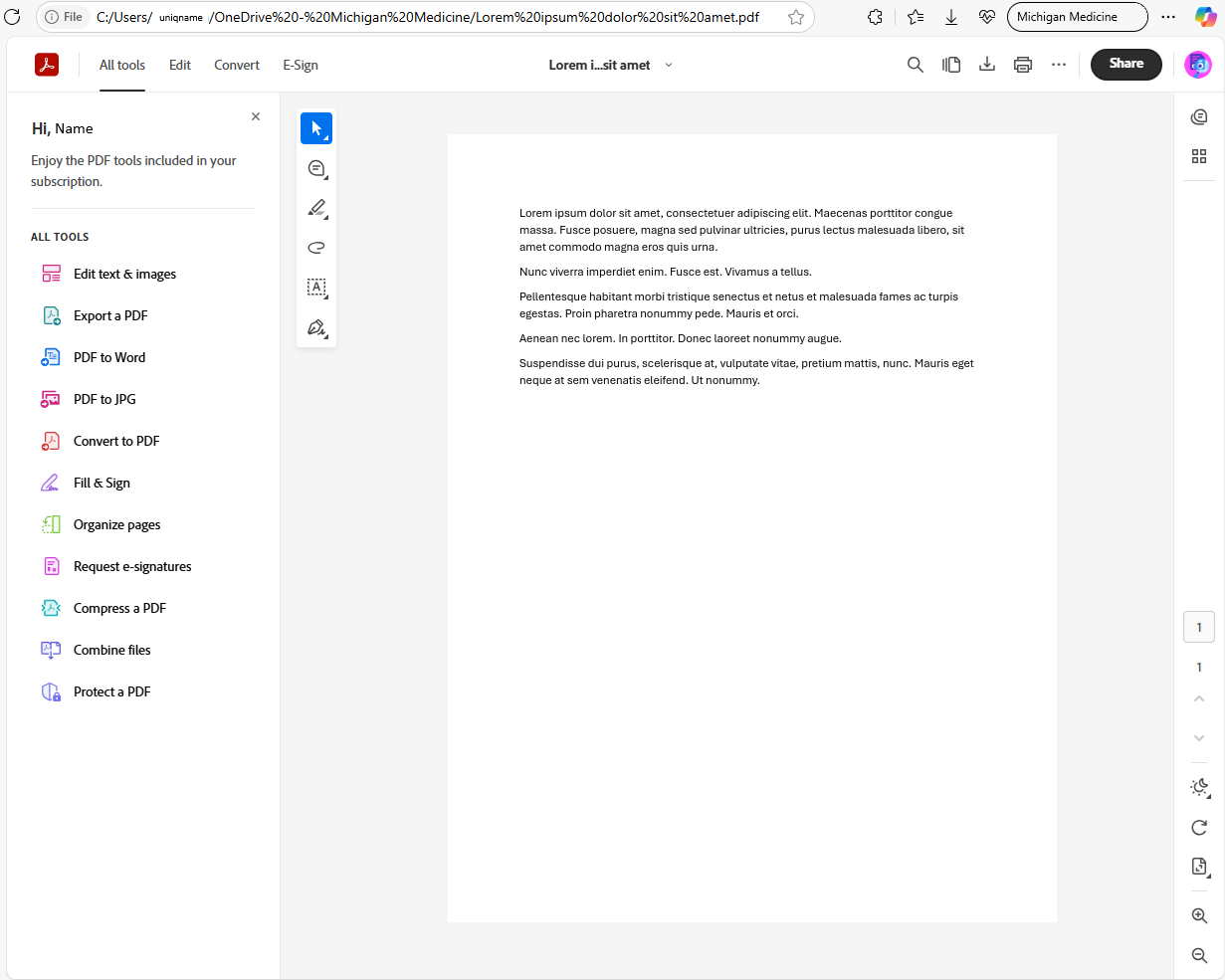
Task: Open the E-Sign tab
Action: (301, 65)
